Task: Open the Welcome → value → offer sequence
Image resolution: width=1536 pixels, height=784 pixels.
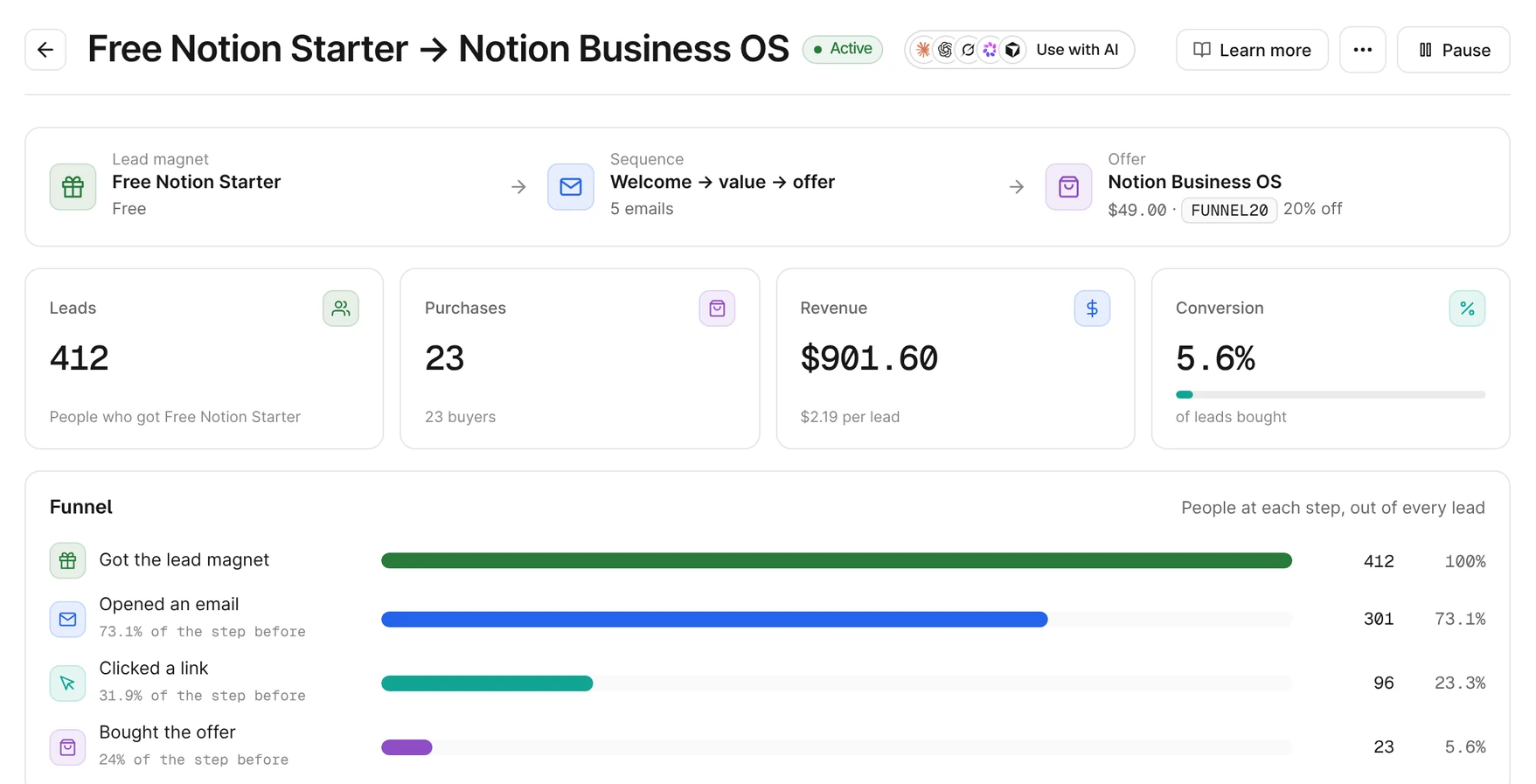Action: tap(722, 182)
